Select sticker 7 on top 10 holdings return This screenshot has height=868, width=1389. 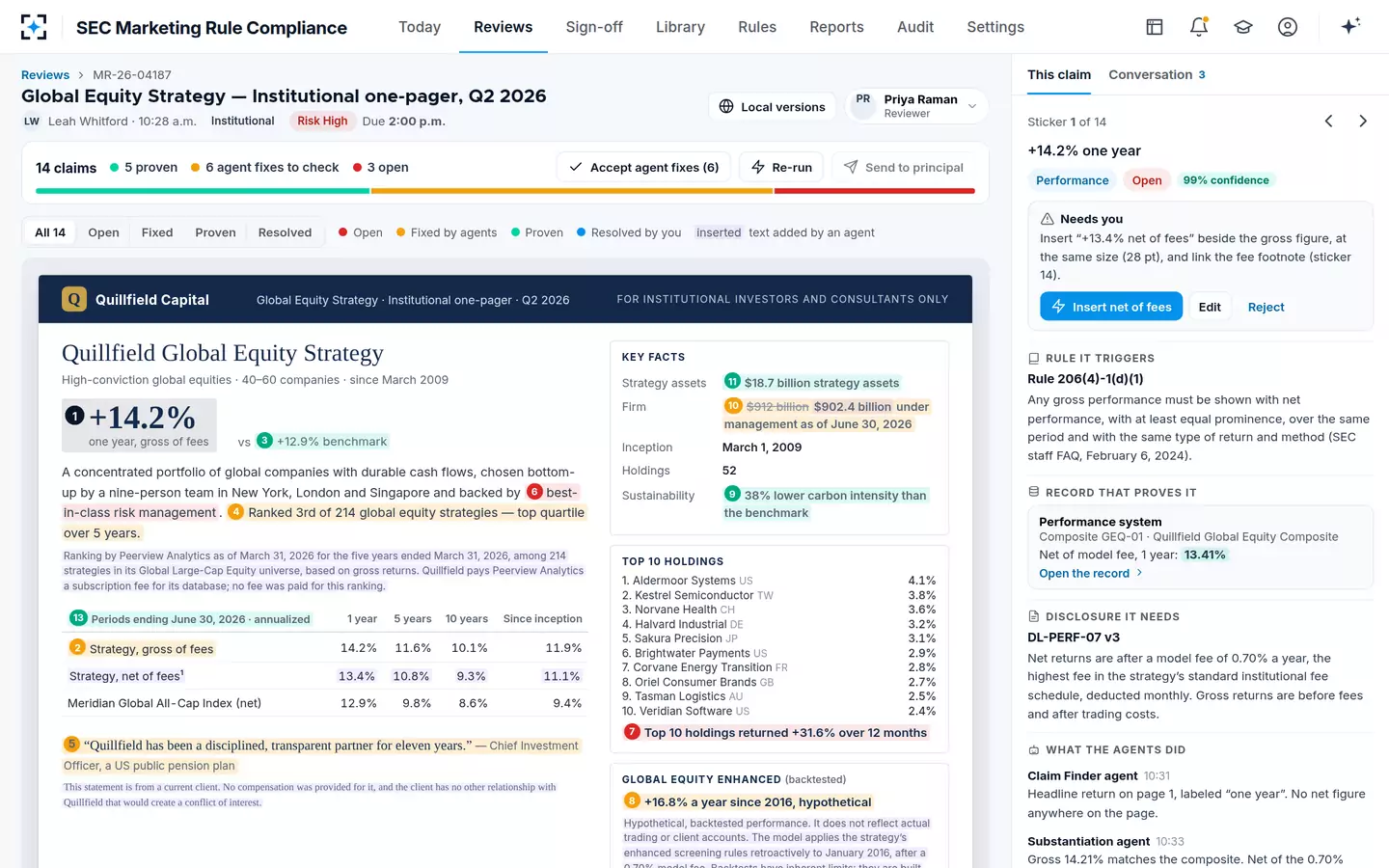(x=632, y=732)
